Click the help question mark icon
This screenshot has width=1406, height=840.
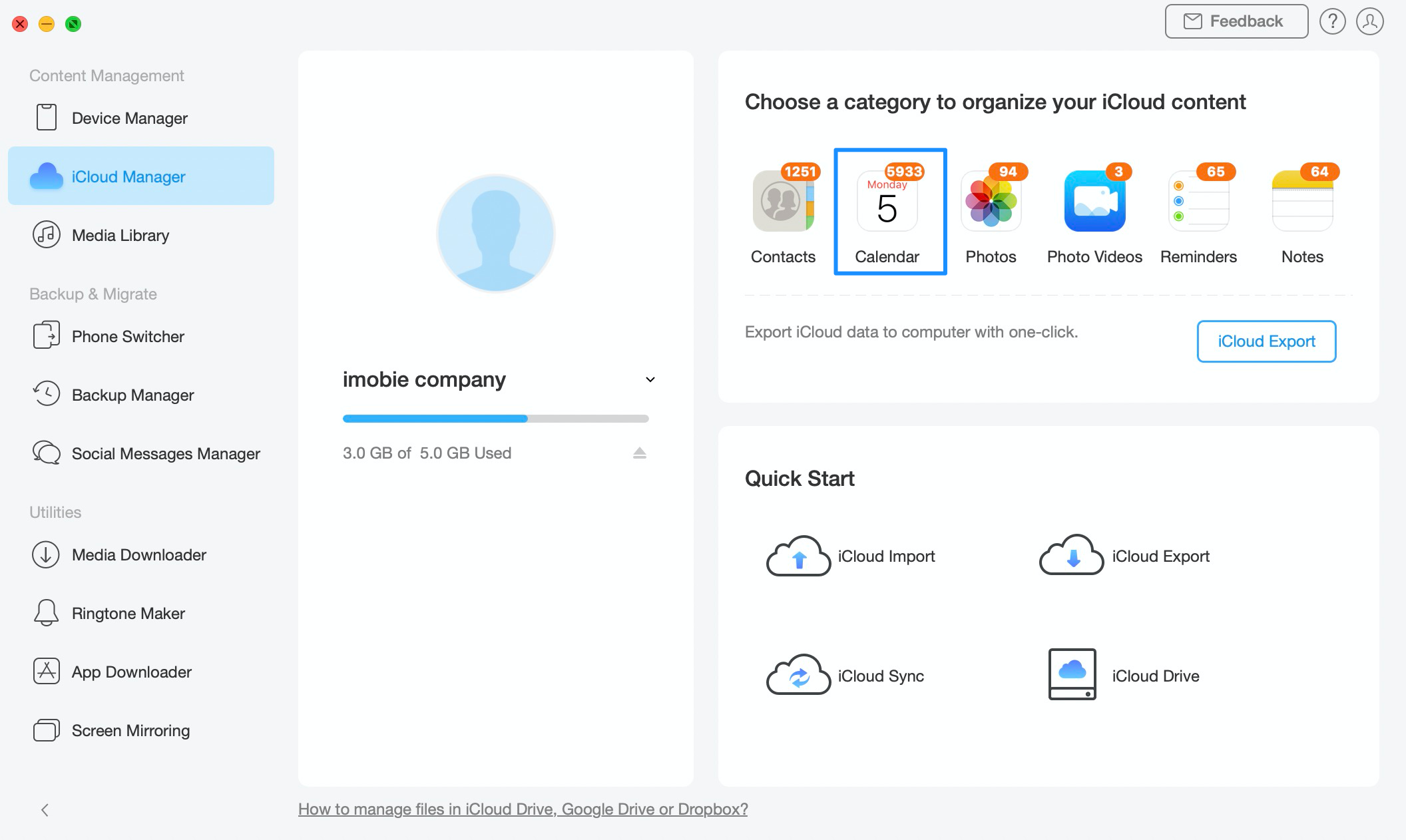[1332, 21]
